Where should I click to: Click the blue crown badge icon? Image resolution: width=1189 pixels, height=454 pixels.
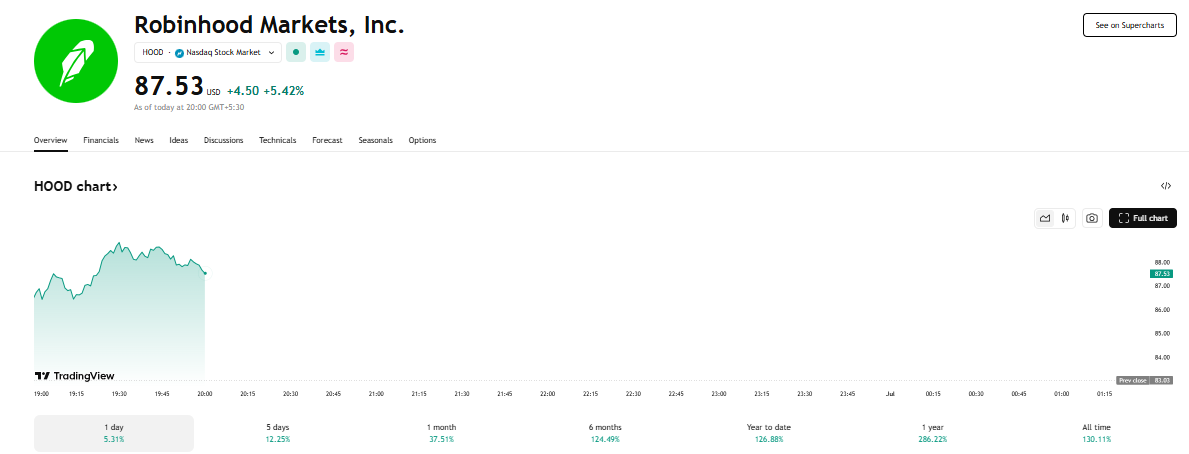pyautogui.click(x=320, y=52)
